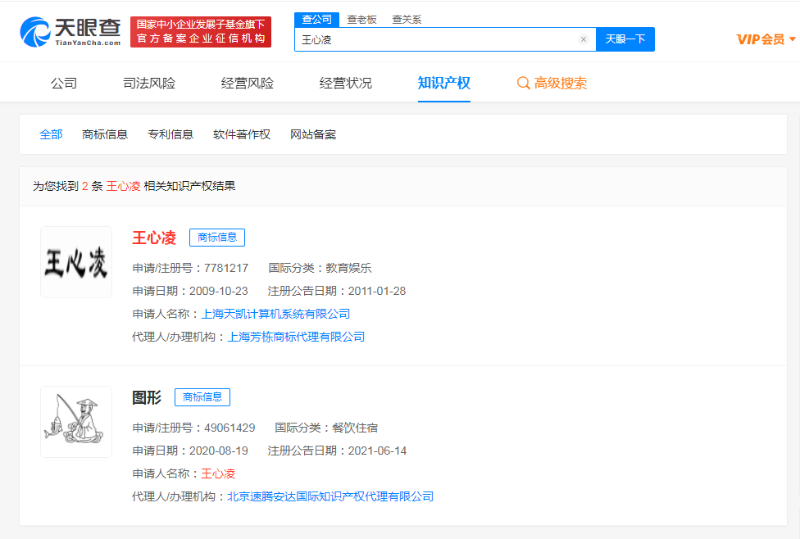Click application date 2020-08-19
This screenshot has height=539, width=800.
[218, 451]
